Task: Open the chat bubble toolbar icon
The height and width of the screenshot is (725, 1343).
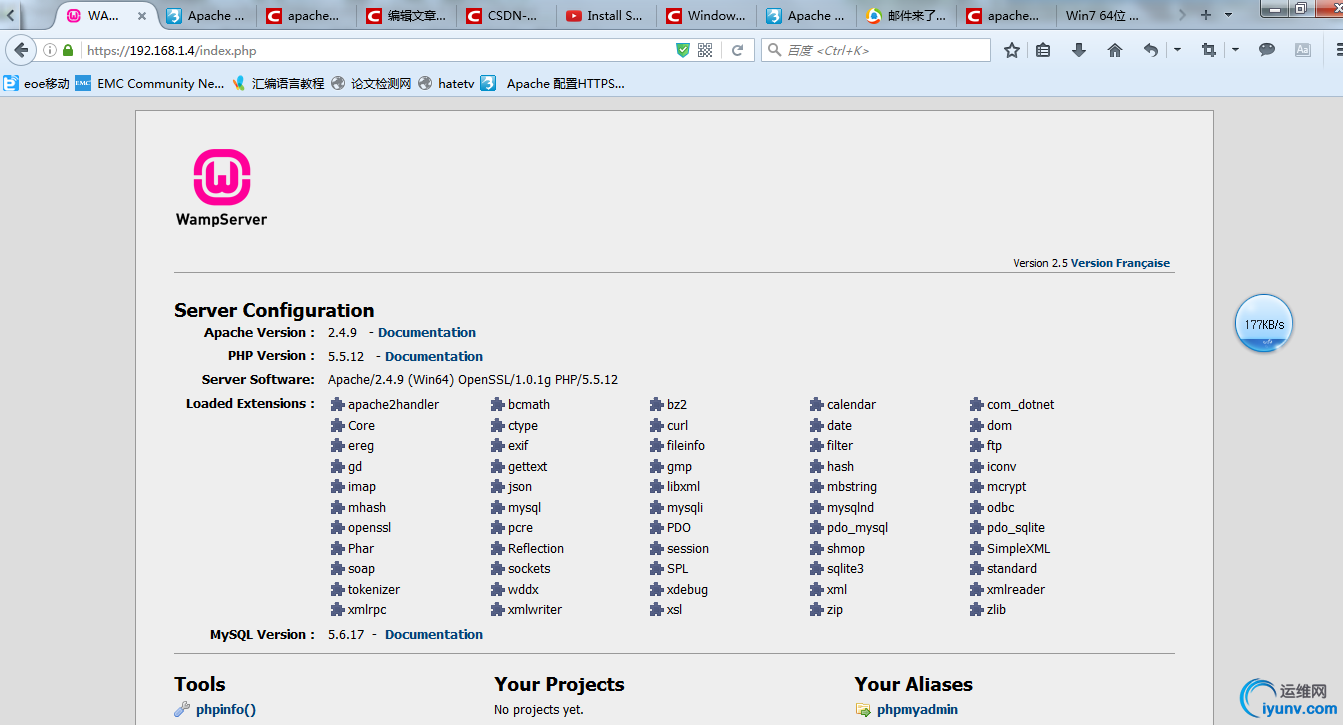Action: (x=1267, y=50)
